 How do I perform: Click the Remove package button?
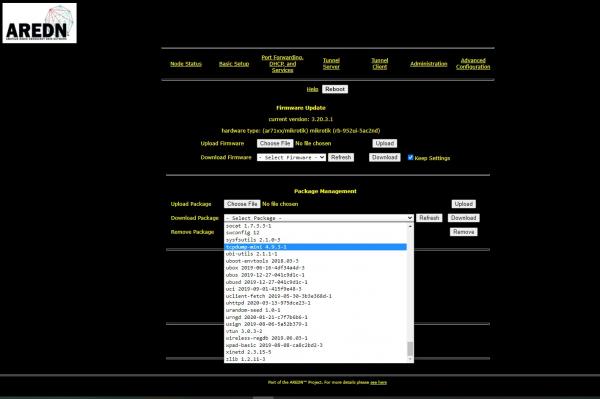[x=463, y=232]
